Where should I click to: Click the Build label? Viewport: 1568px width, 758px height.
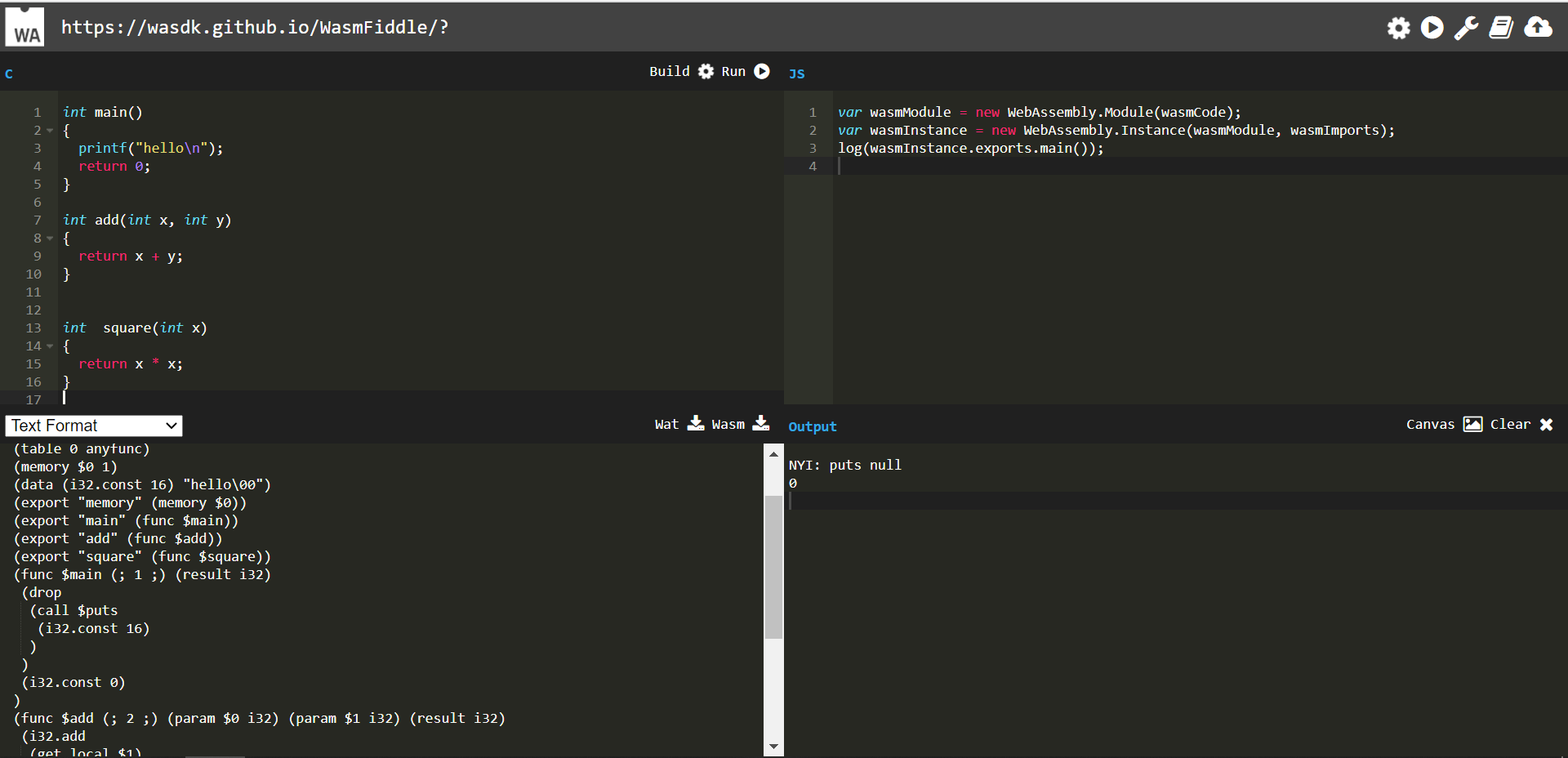pyautogui.click(x=670, y=71)
